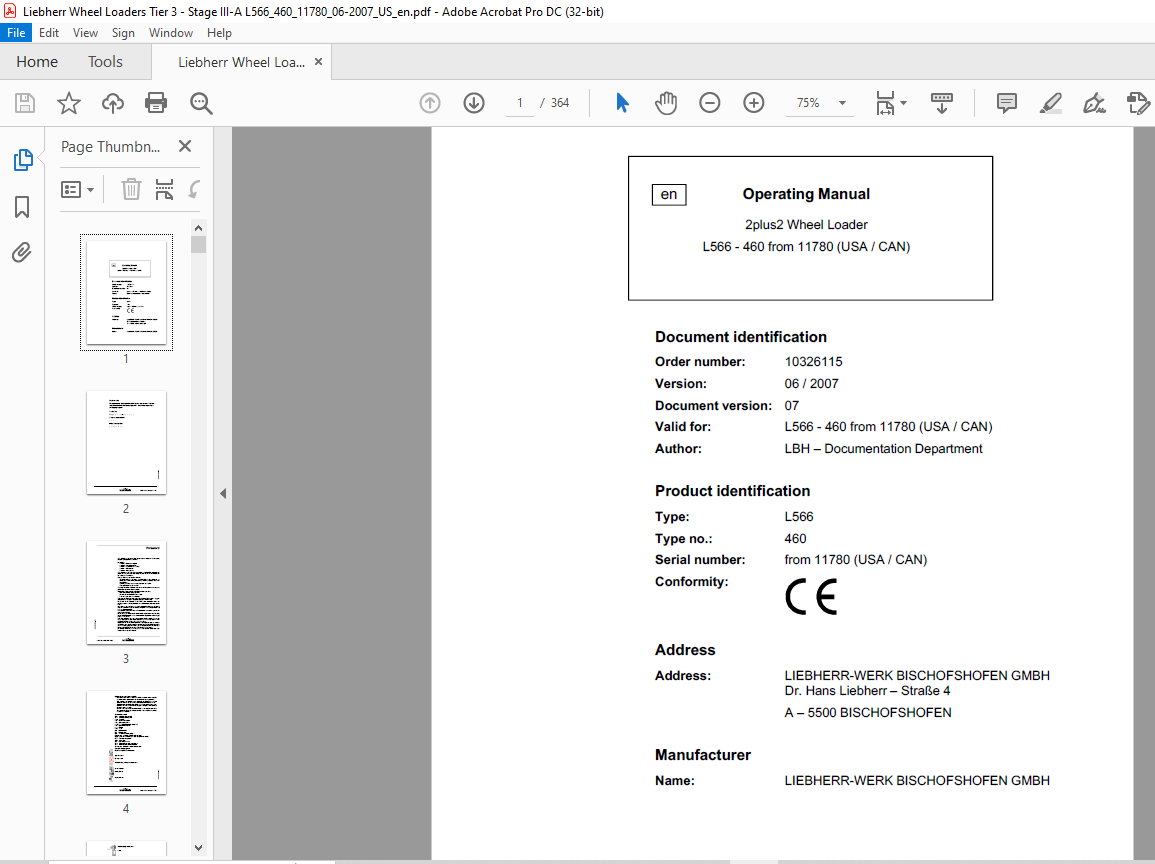Select page 3 thumbnail
Image resolution: width=1155 pixels, height=864 pixels.
point(126,593)
